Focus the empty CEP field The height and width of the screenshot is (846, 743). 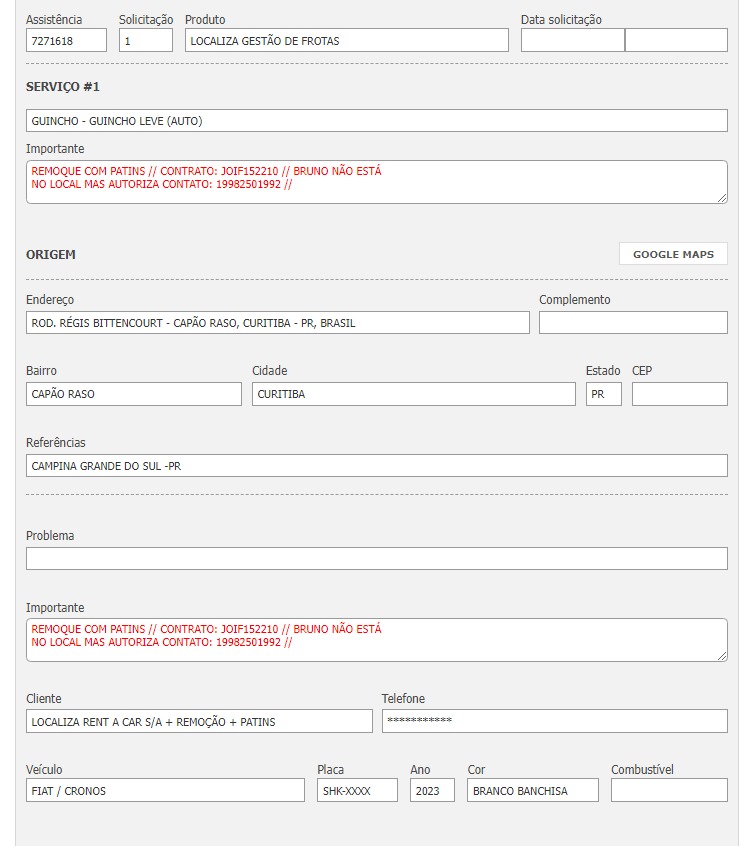[679, 394]
